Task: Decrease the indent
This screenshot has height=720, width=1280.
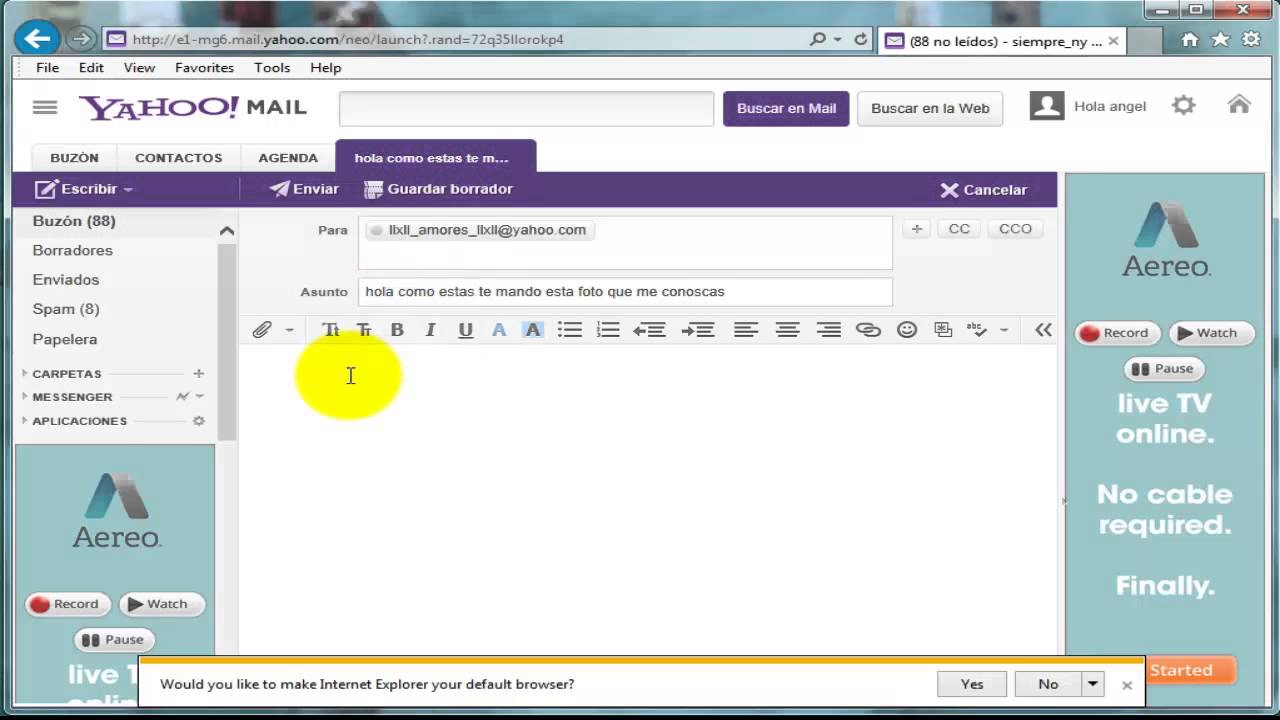Action: pyautogui.click(x=650, y=330)
